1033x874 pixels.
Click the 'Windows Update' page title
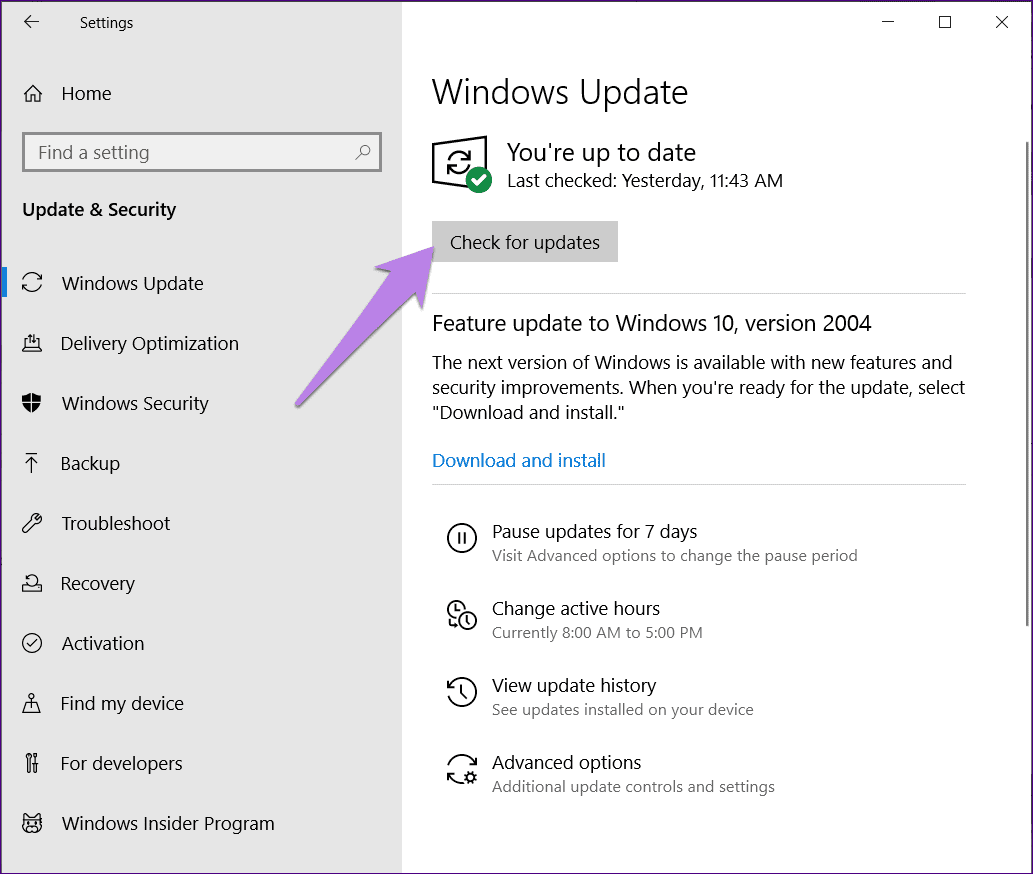pyautogui.click(x=560, y=92)
